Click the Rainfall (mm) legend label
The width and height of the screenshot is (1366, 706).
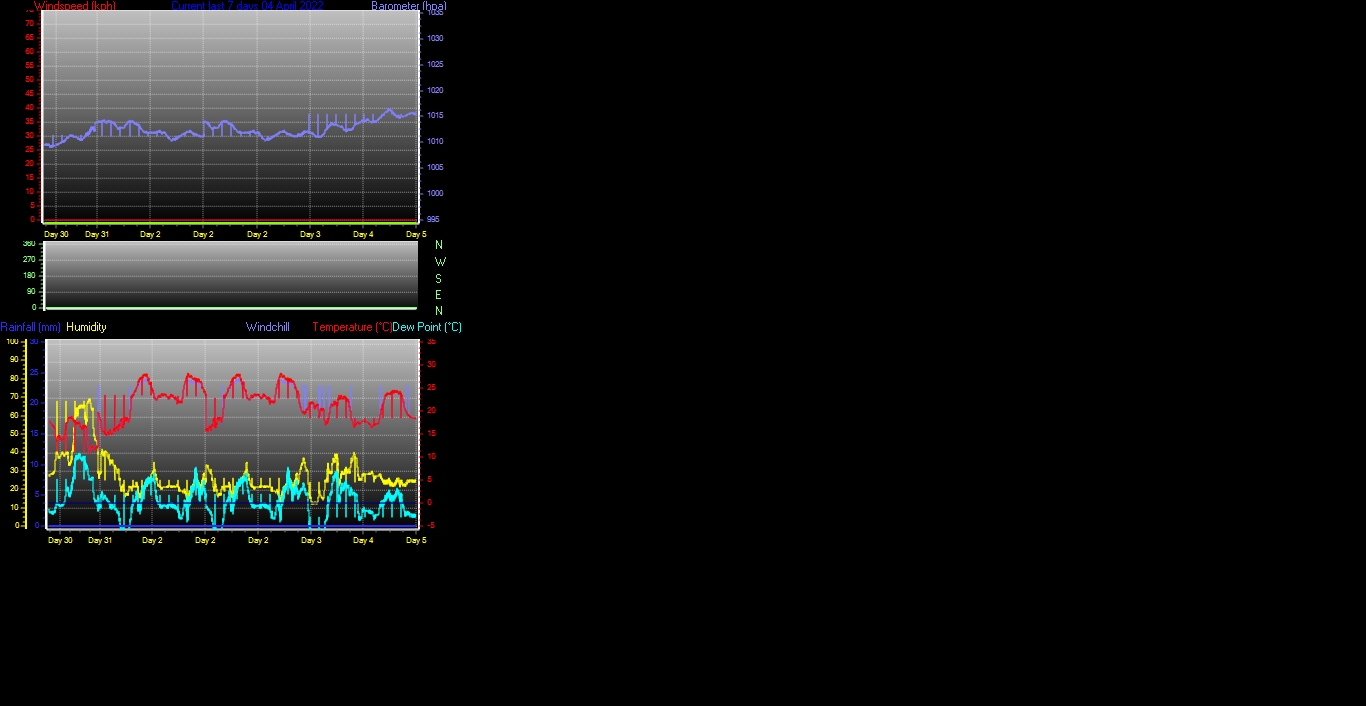click(x=30, y=327)
